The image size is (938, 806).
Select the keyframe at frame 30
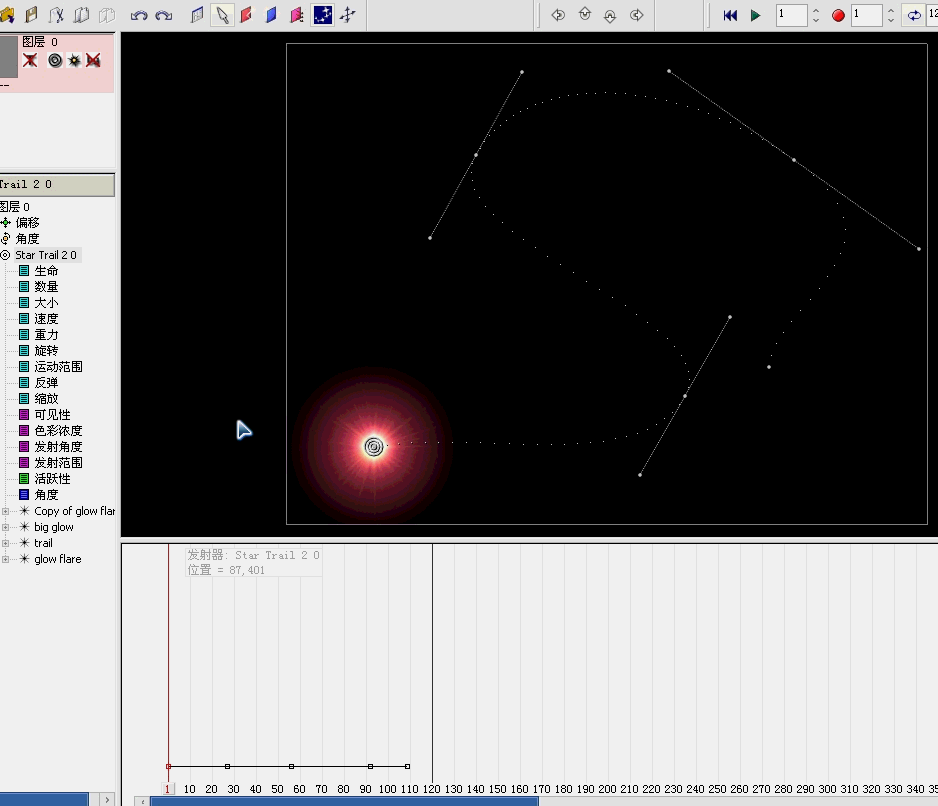tap(227, 767)
